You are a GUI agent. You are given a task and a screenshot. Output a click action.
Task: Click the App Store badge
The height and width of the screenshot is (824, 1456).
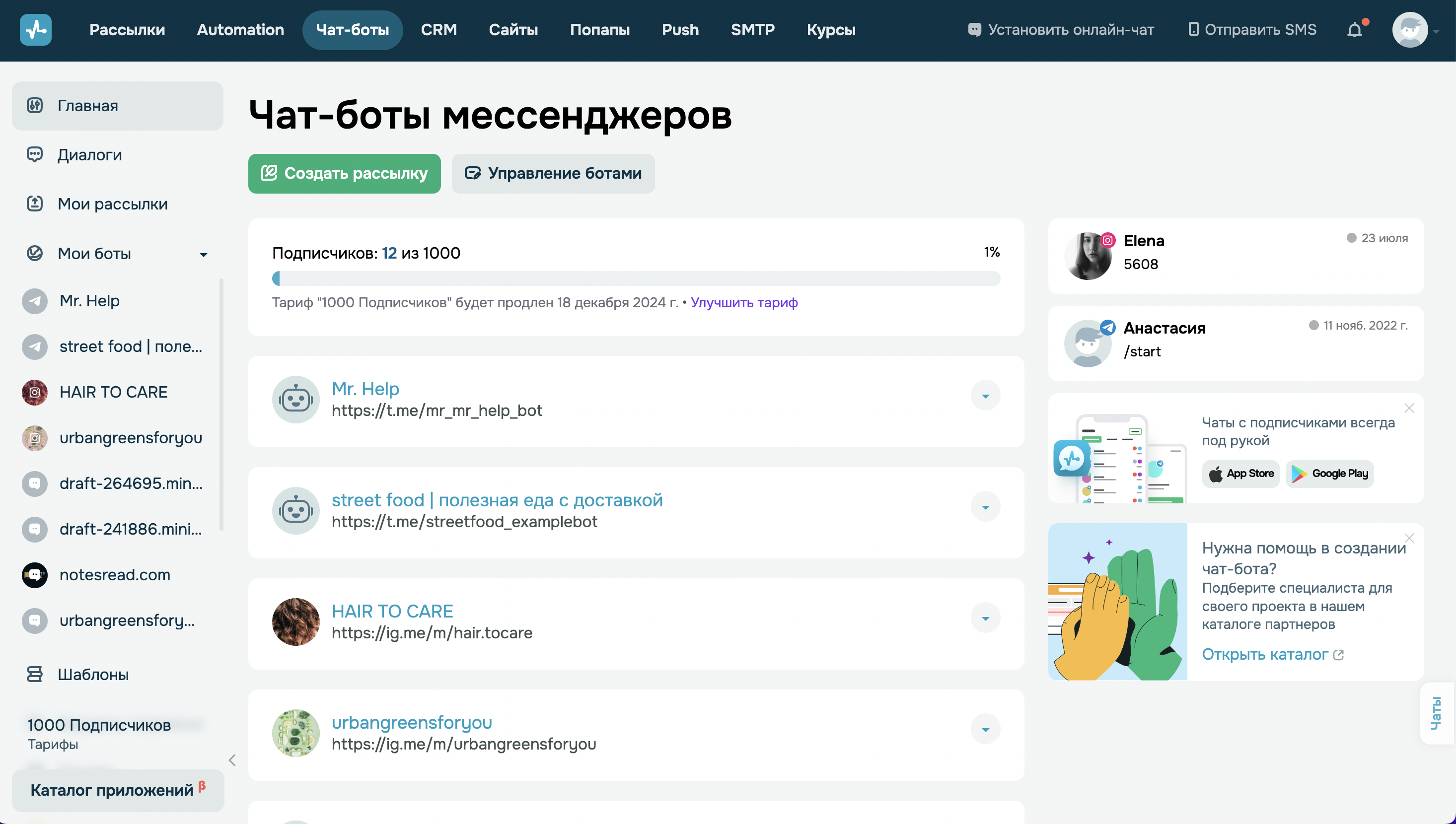coord(1240,473)
